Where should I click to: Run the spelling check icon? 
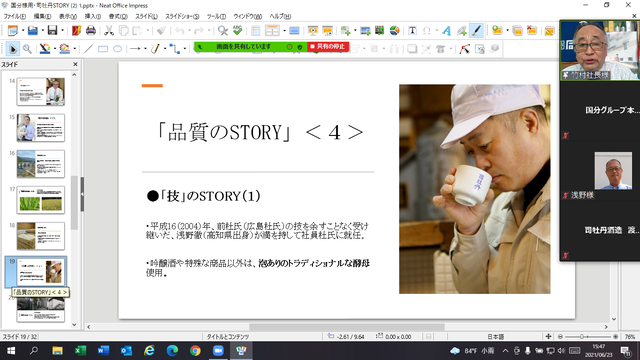point(237,31)
